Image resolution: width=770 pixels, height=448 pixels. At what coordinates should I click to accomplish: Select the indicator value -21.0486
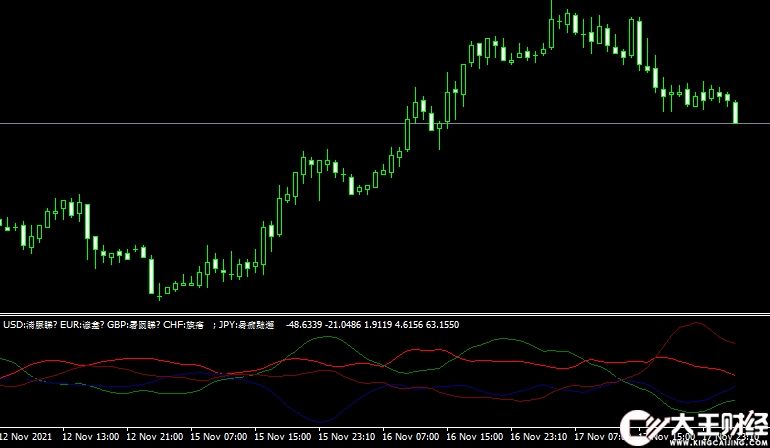pyautogui.click(x=343, y=325)
